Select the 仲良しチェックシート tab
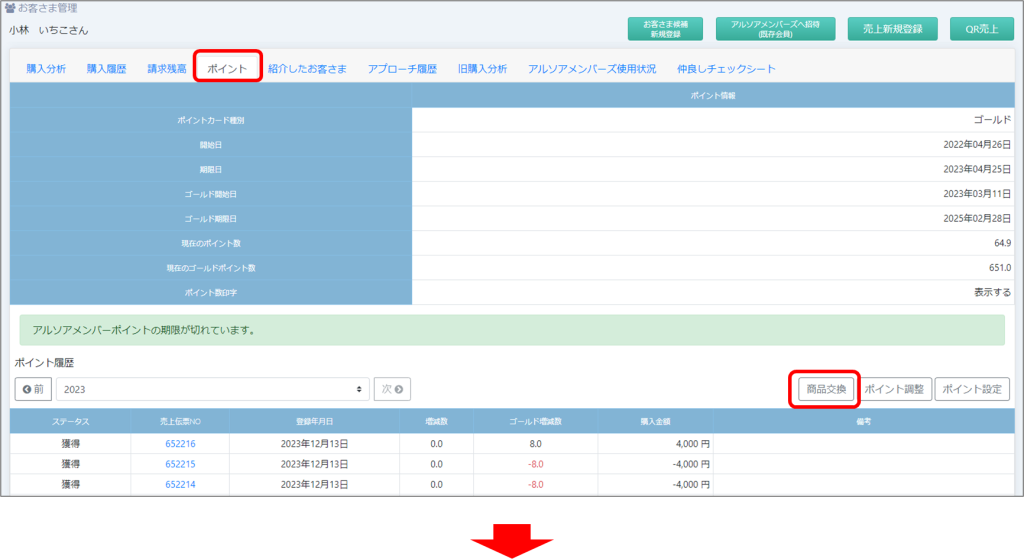1024x559 pixels. (x=726, y=69)
